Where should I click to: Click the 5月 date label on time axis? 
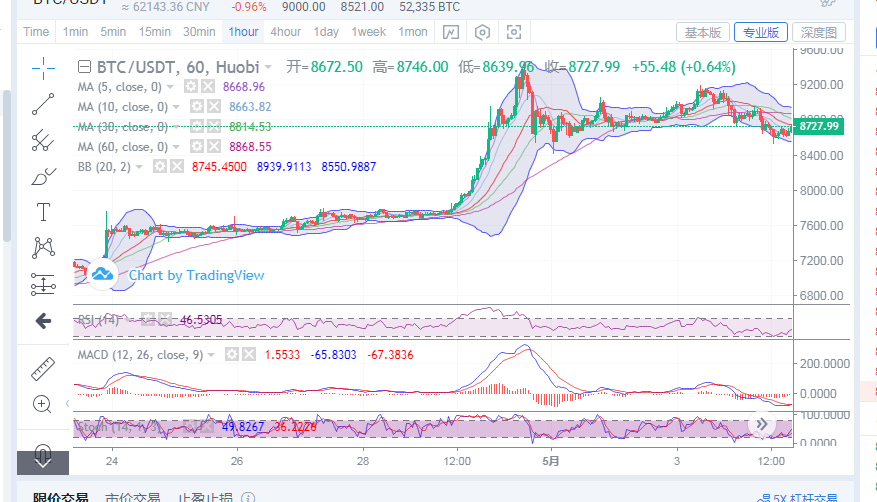coord(551,461)
